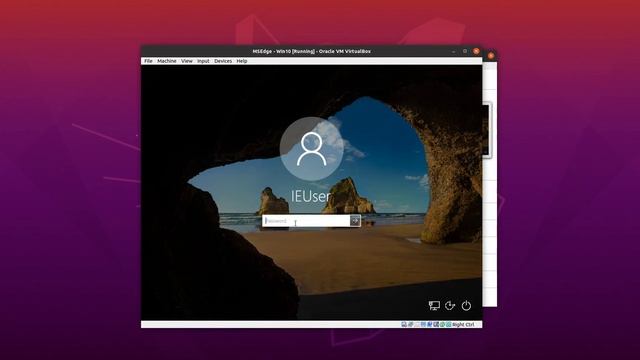Submit password with the arrow button

point(355,221)
